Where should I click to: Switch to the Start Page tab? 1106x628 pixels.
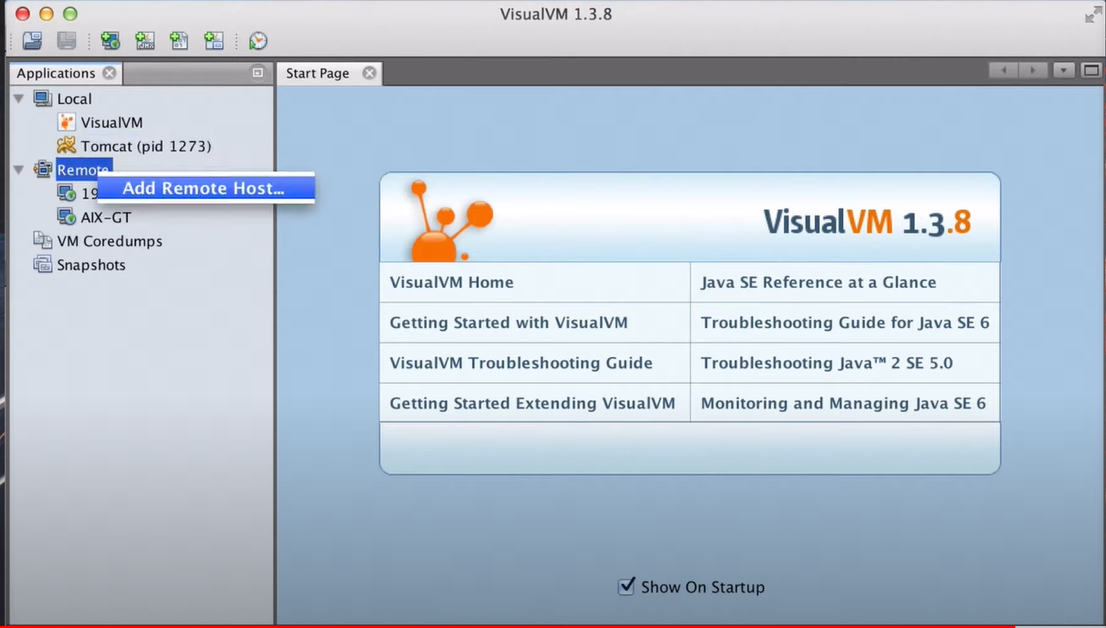pyautogui.click(x=317, y=73)
